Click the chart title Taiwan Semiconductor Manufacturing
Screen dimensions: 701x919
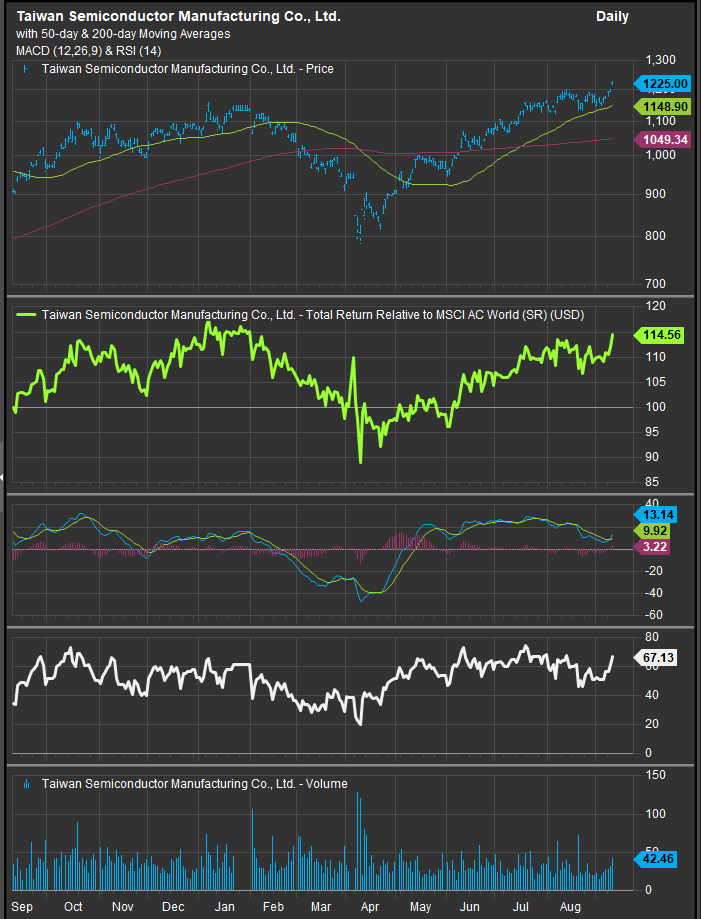(178, 16)
